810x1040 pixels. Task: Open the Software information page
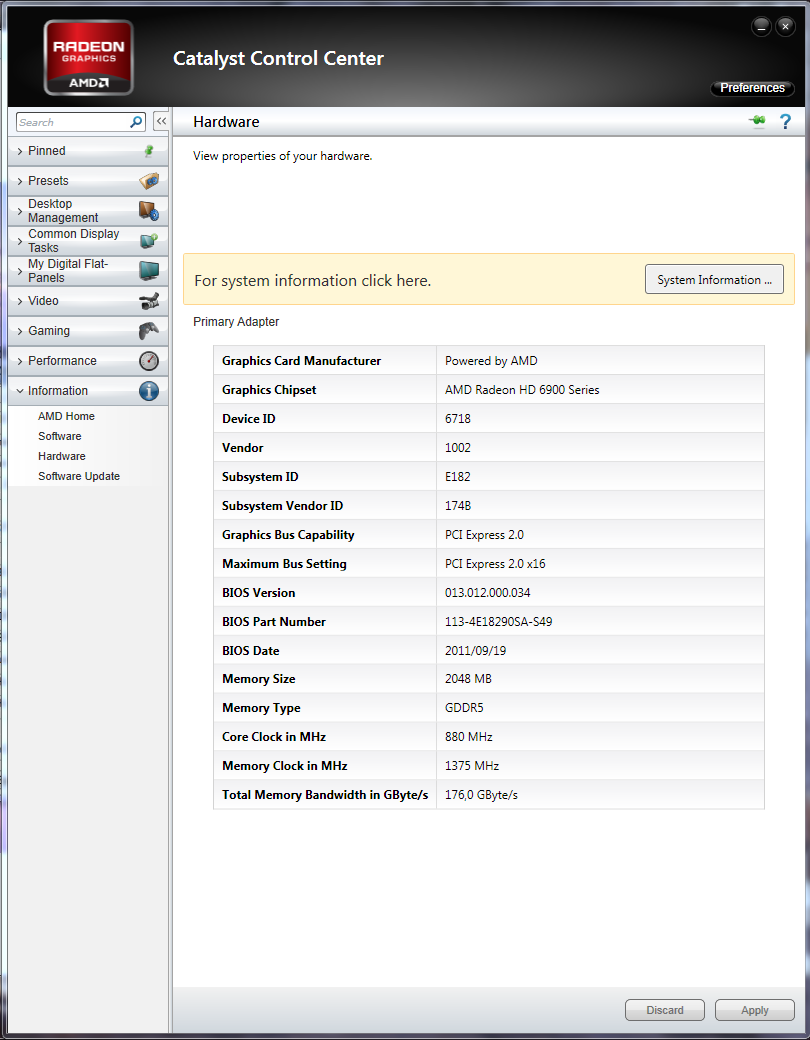click(x=60, y=436)
